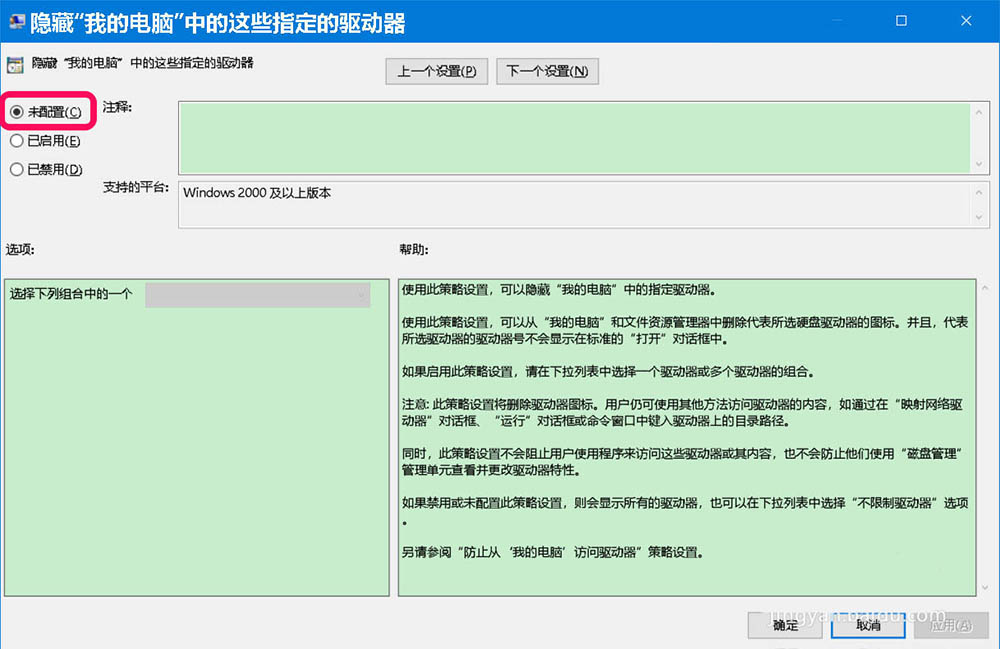Maximize the policy dialog window
The height and width of the screenshot is (649, 1000).
coord(901,21)
